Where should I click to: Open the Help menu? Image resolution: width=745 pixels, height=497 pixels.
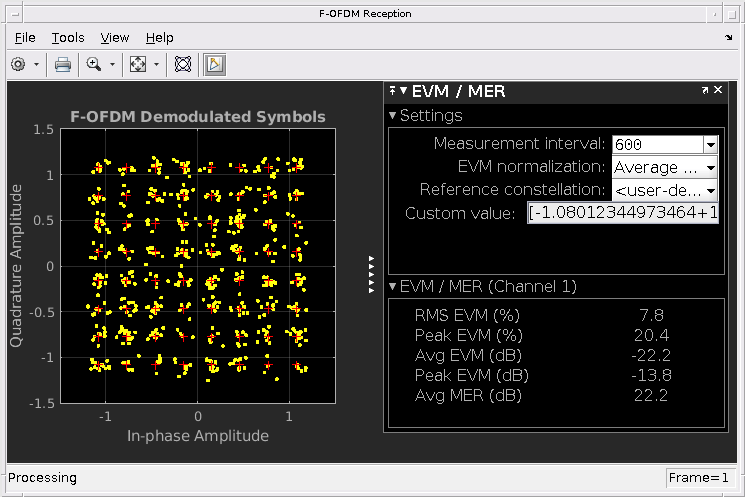point(160,38)
